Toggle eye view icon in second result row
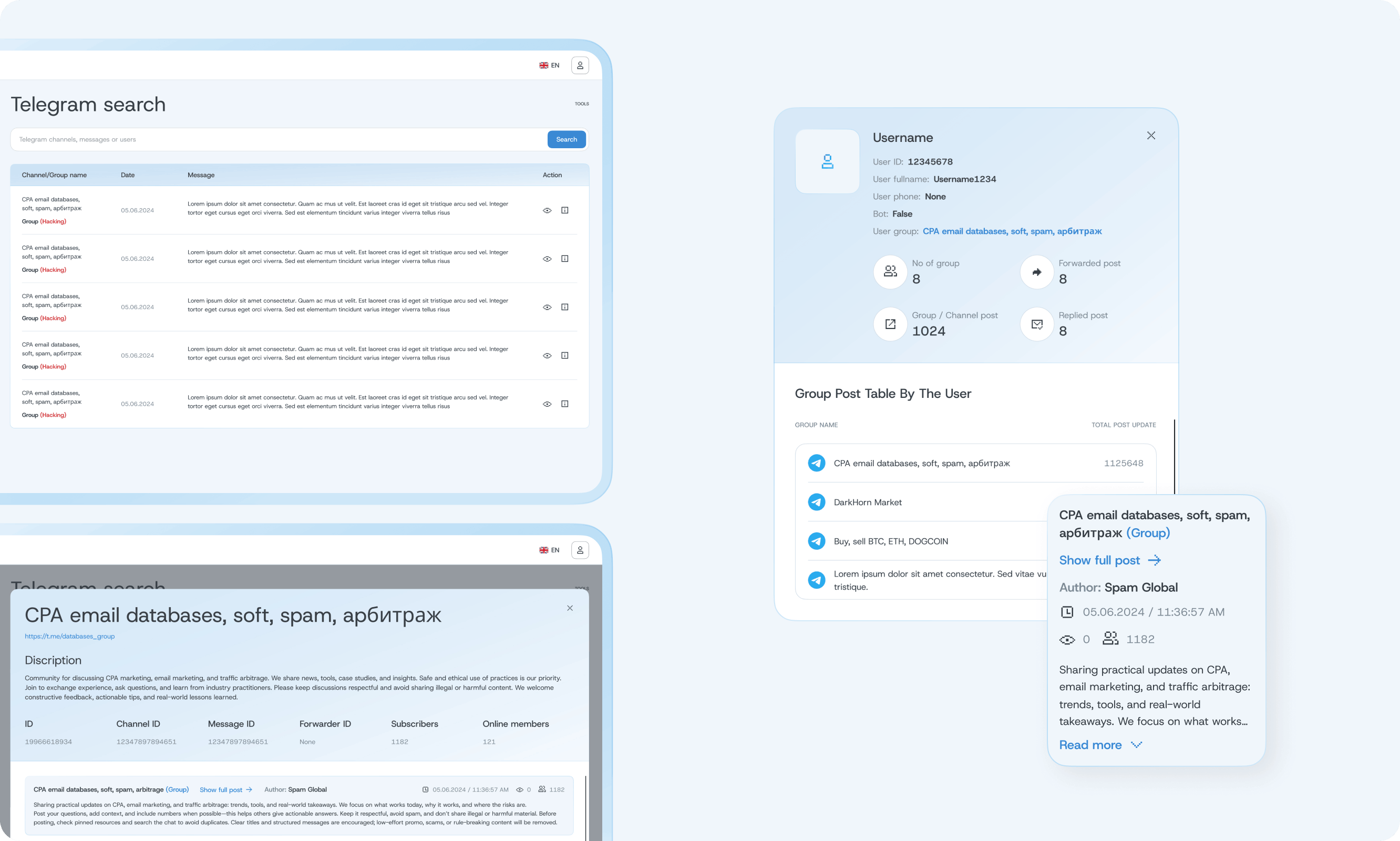Viewport: 1400px width, 841px height. (x=547, y=259)
